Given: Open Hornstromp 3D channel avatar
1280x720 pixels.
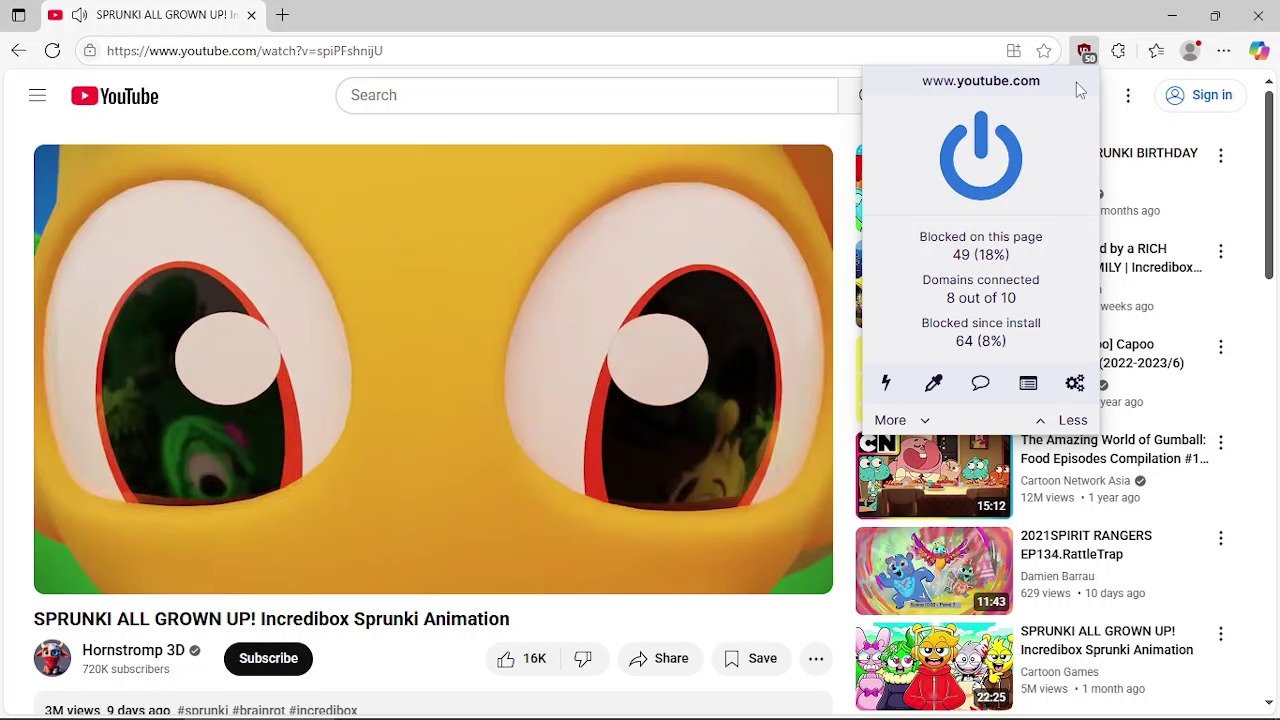Looking at the screenshot, I should pos(52,658).
